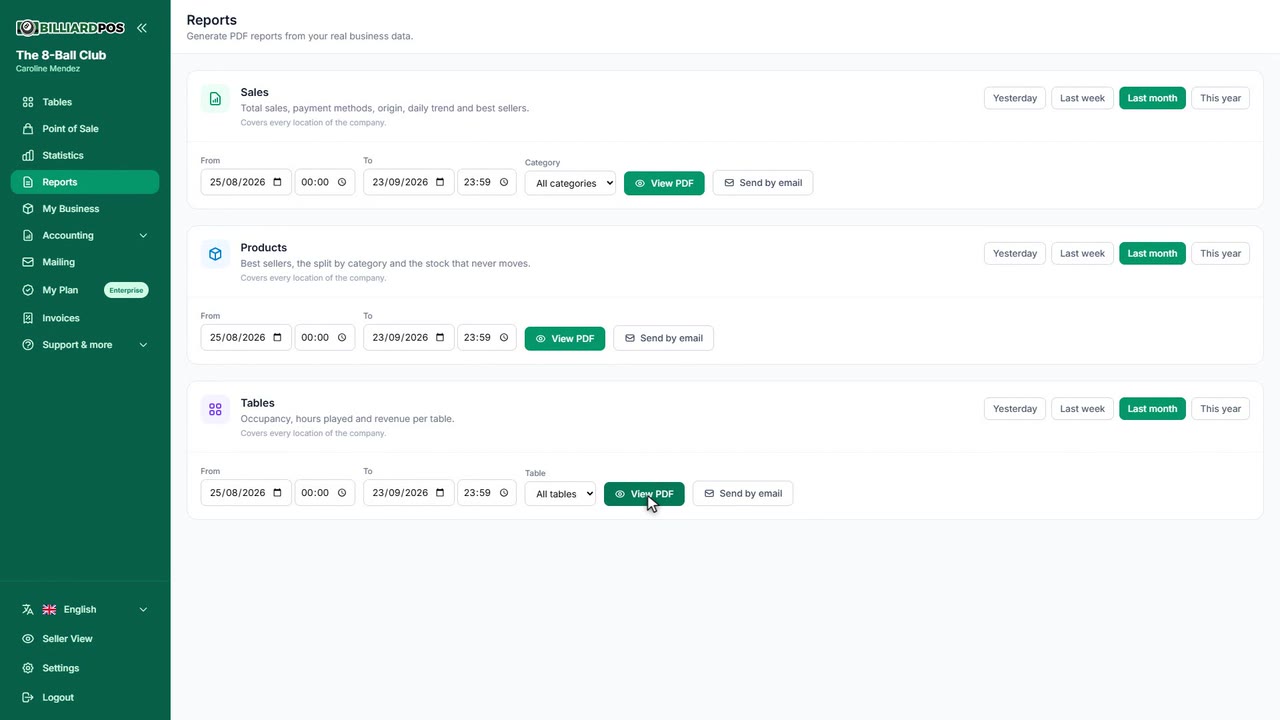Send the Sales report by email

(x=763, y=183)
